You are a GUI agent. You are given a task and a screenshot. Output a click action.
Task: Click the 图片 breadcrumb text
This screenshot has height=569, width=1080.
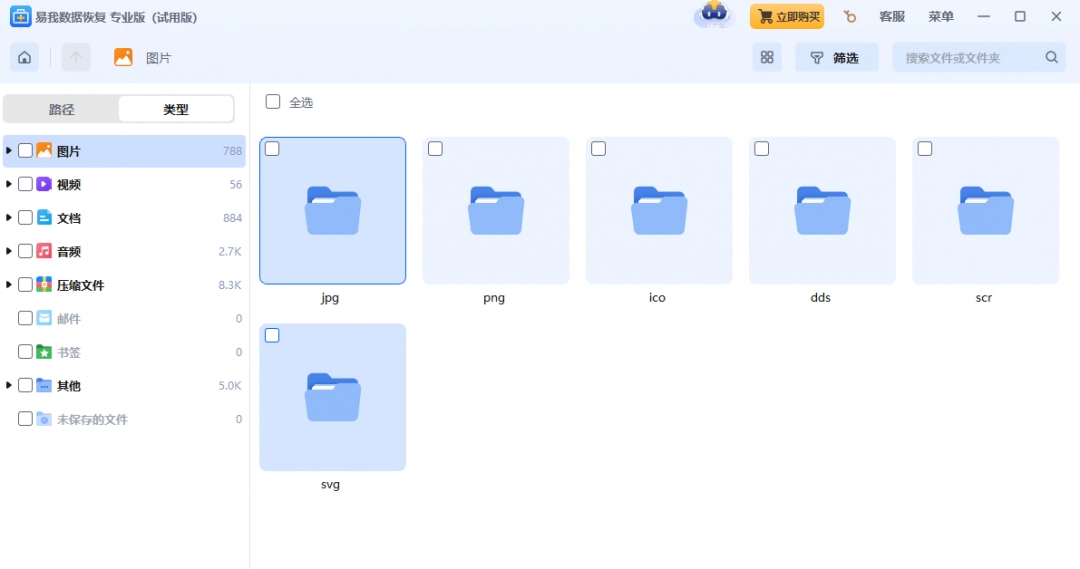point(158,58)
